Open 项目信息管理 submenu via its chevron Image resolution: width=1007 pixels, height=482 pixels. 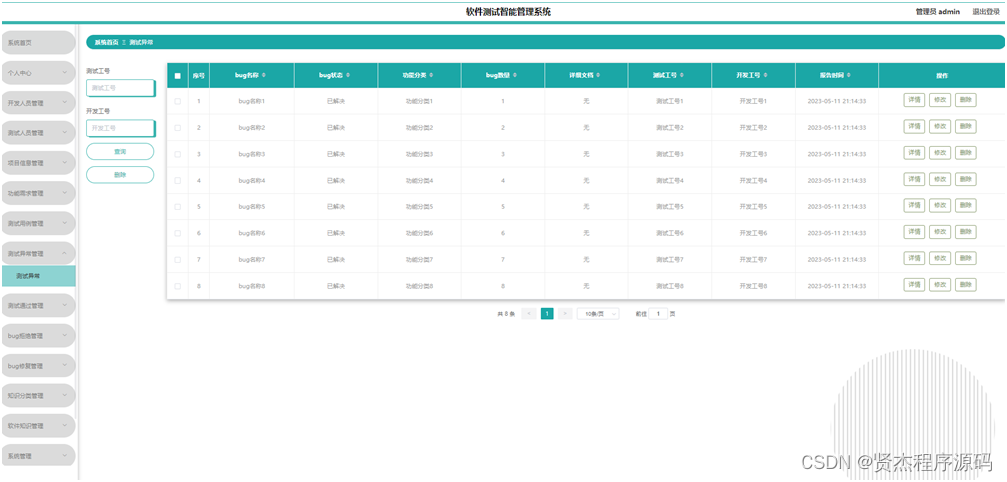point(64,163)
